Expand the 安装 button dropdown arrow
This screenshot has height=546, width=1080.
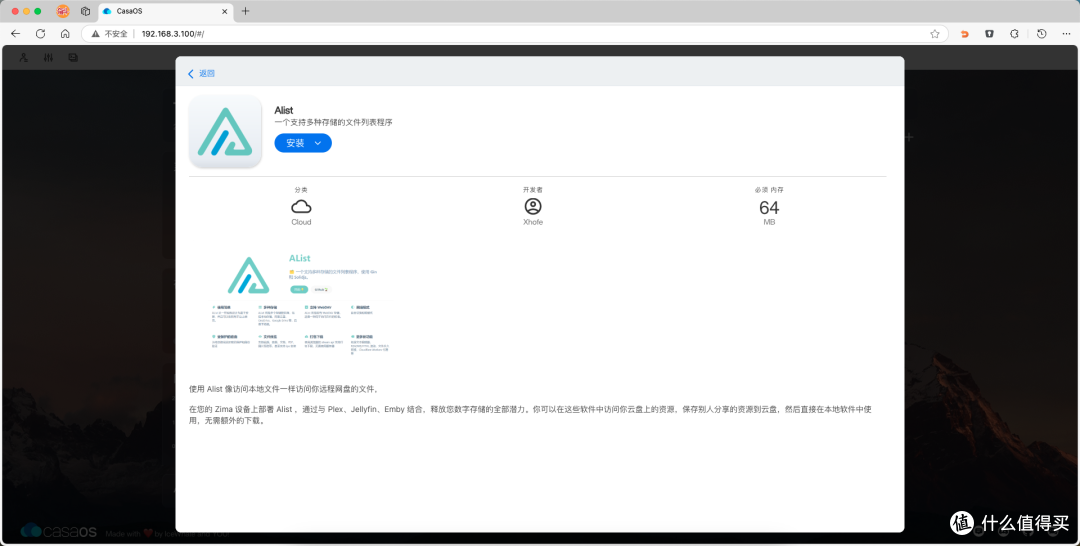tap(318, 143)
